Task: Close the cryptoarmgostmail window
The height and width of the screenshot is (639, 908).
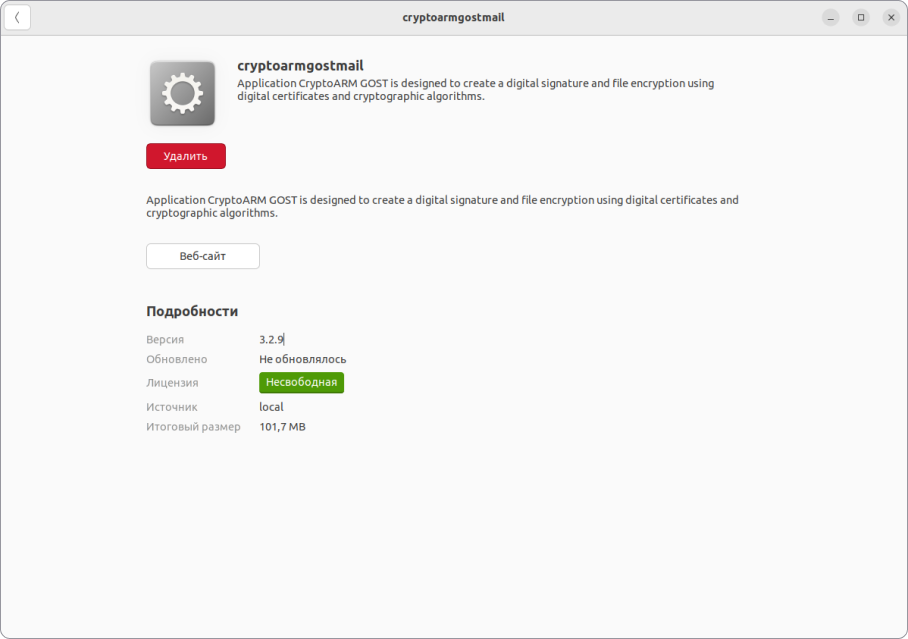Action: tap(891, 17)
